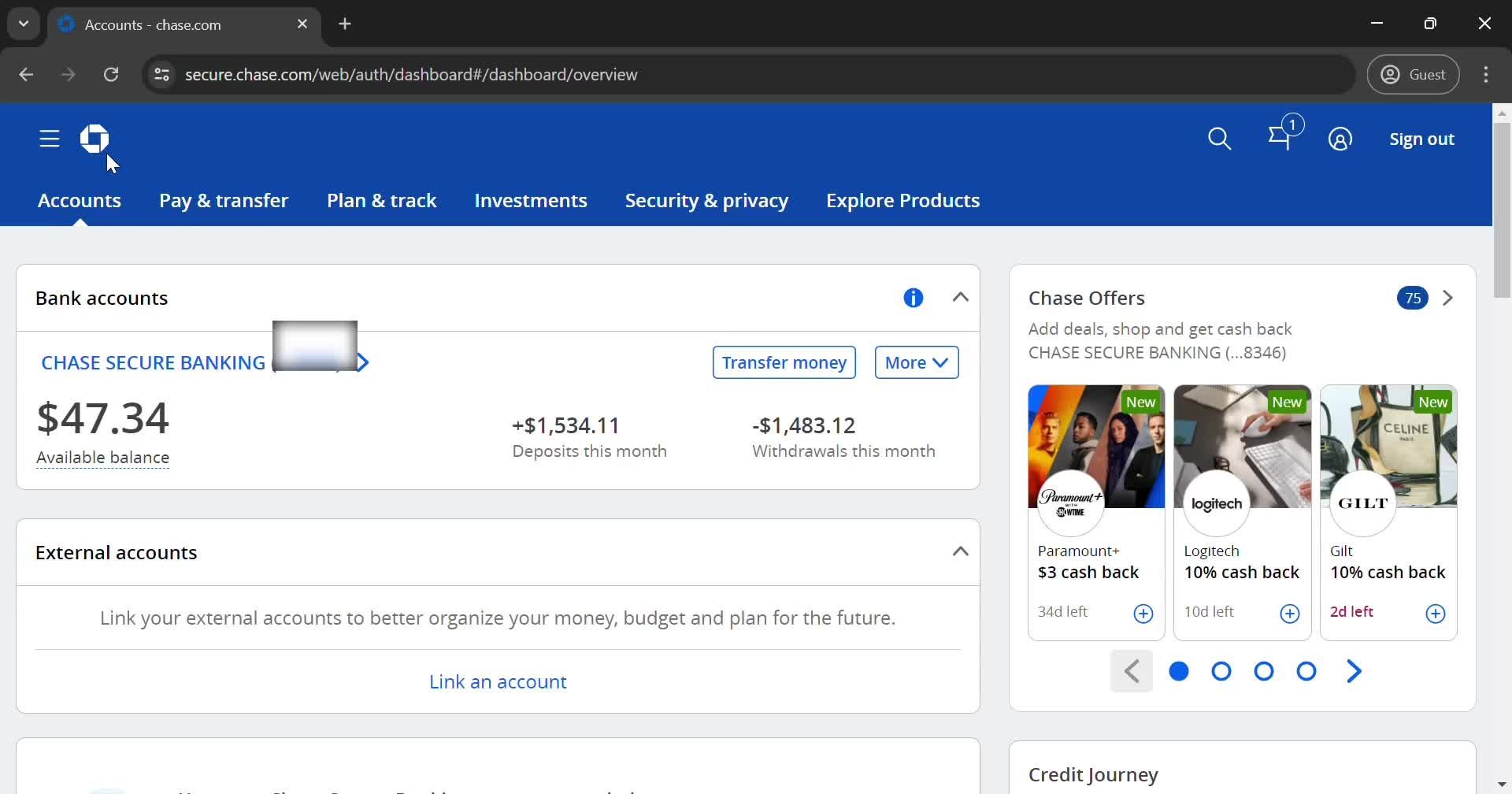1512x794 pixels.
Task: Open the profile settings icon
Action: (x=1340, y=139)
